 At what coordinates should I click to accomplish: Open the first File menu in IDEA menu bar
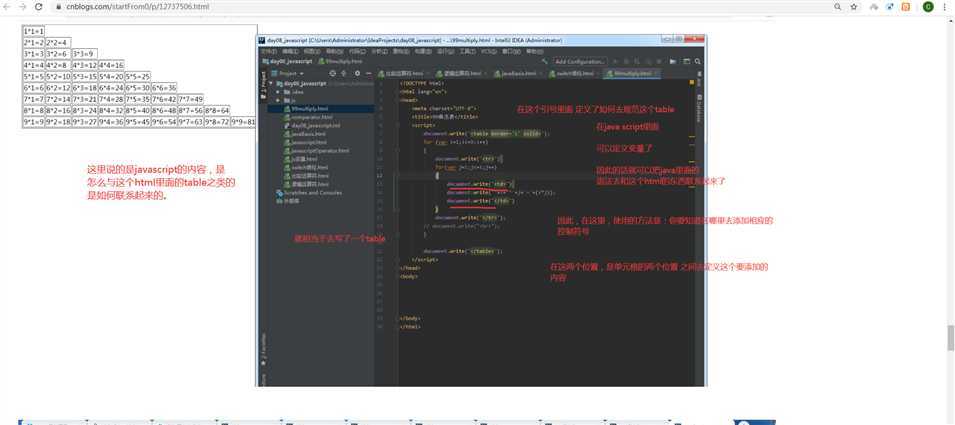point(269,52)
